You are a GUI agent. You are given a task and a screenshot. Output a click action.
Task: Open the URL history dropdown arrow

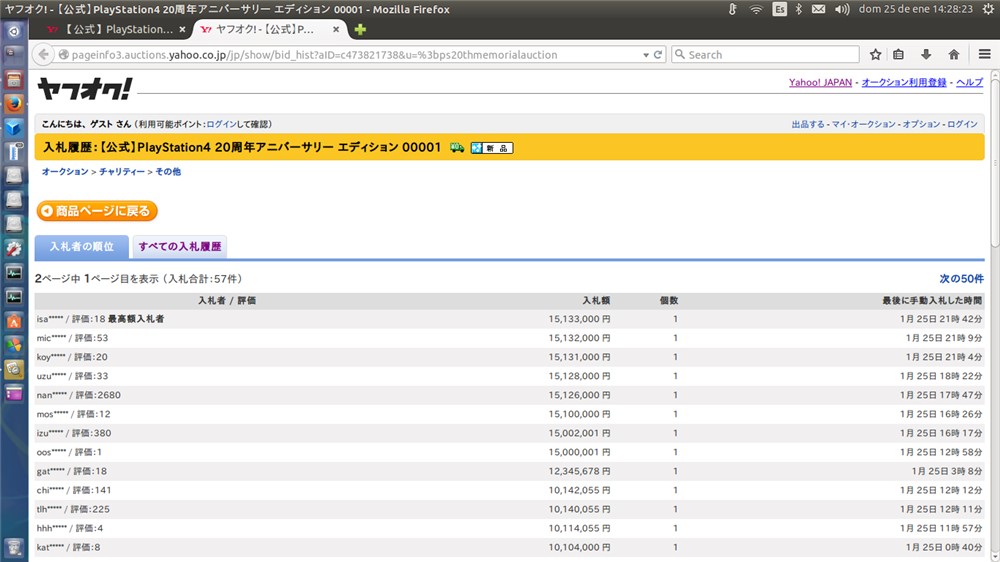click(x=645, y=55)
